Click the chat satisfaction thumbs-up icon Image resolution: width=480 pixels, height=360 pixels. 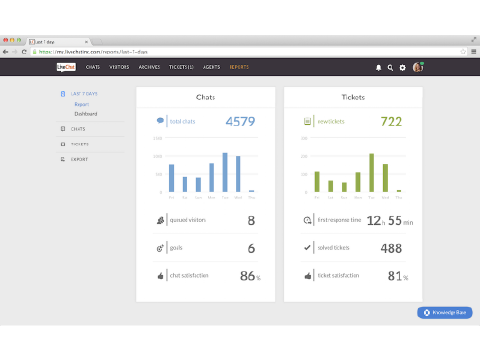(x=160, y=276)
